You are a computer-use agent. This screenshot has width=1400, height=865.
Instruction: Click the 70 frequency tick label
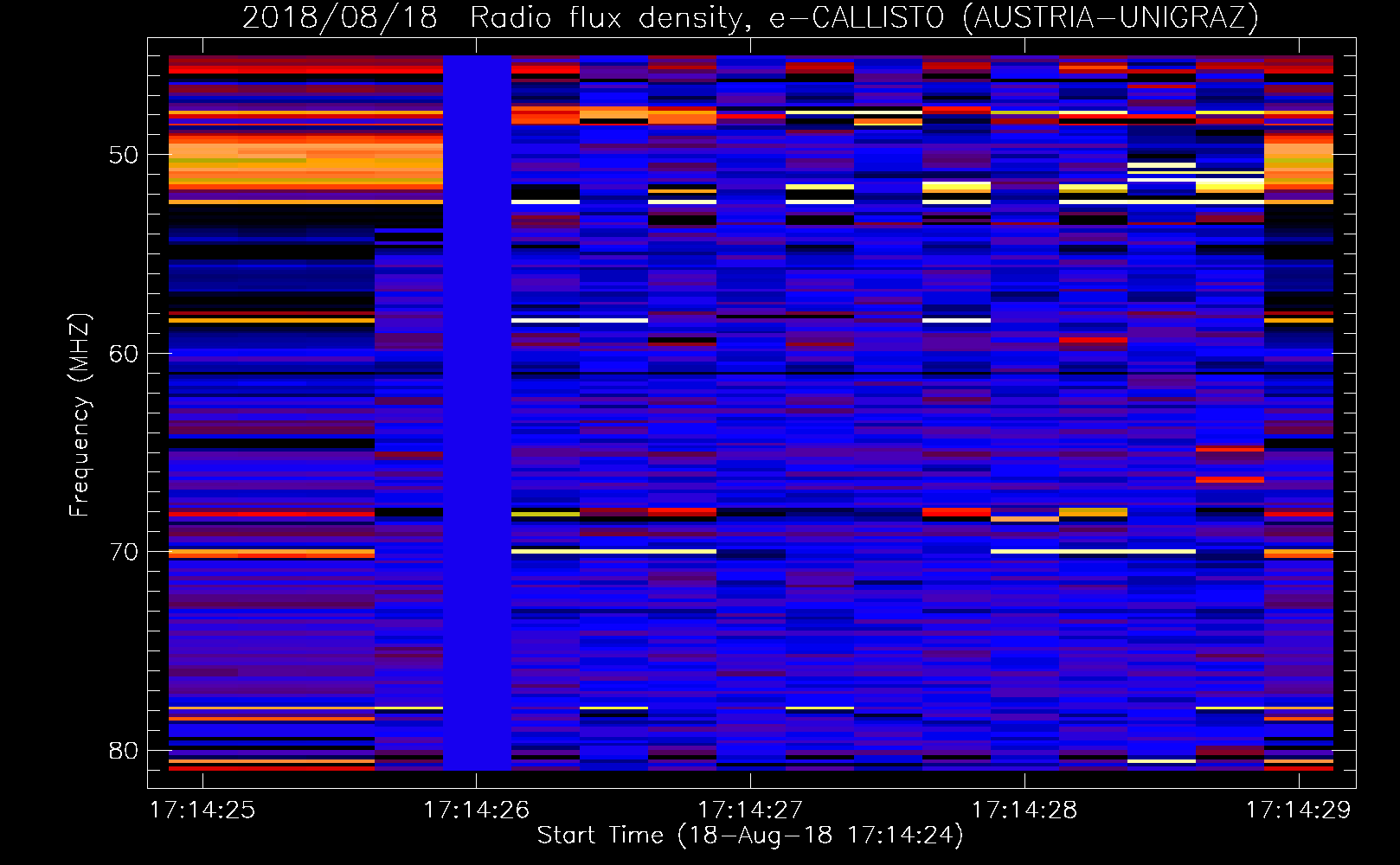click(x=124, y=552)
